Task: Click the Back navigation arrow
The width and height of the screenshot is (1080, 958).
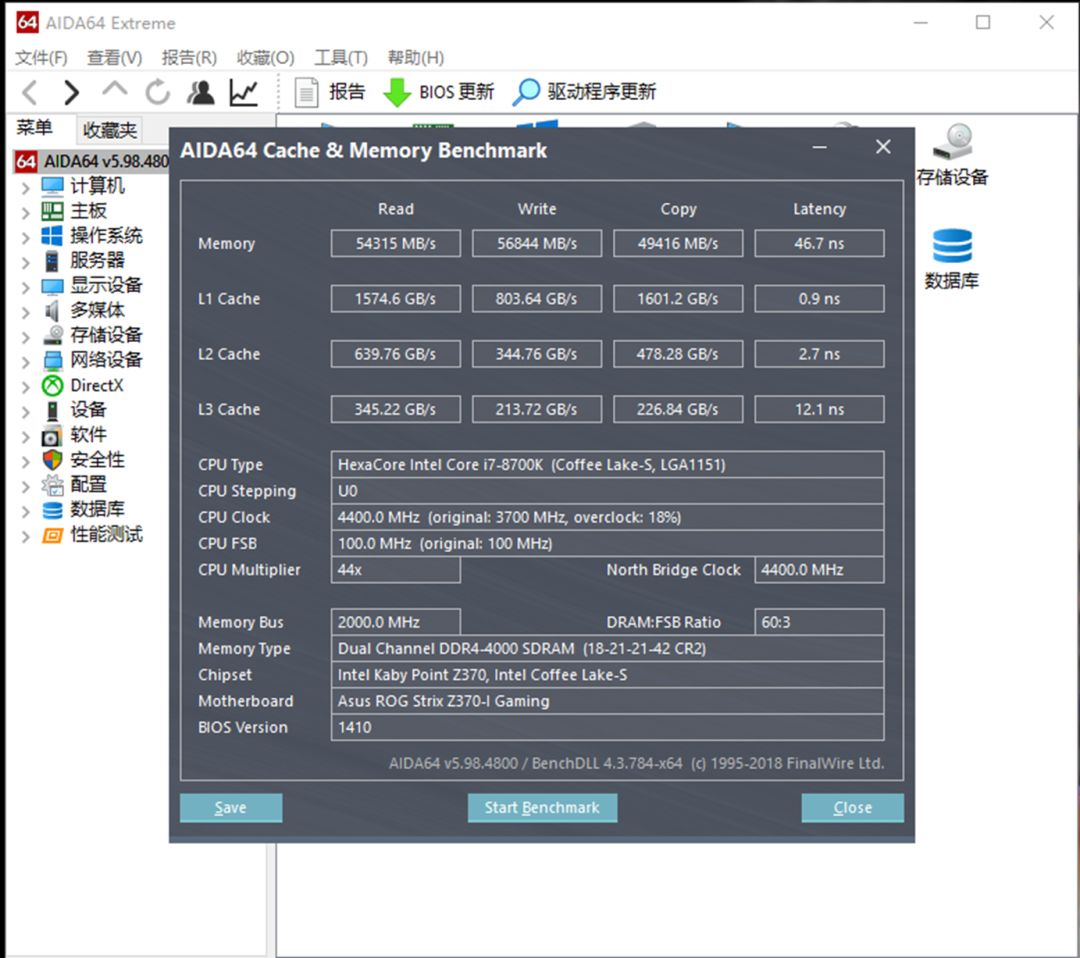Action: (x=30, y=92)
